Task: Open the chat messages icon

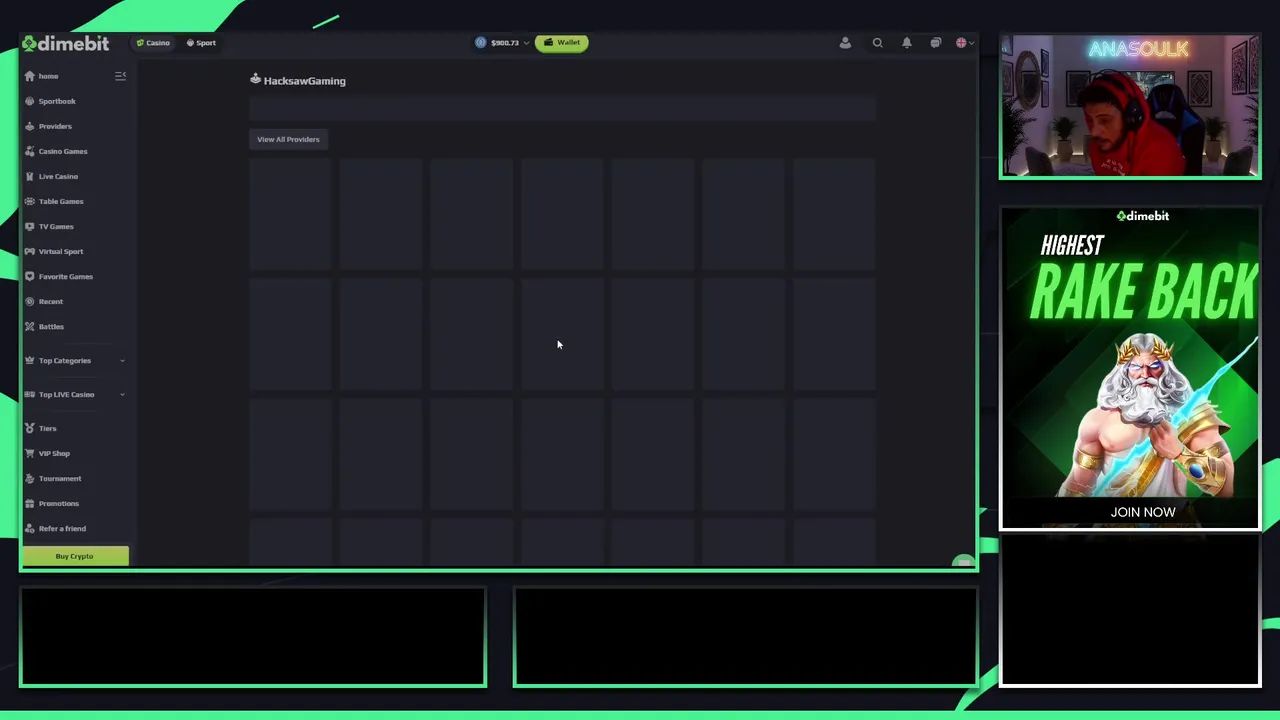Action: (935, 43)
